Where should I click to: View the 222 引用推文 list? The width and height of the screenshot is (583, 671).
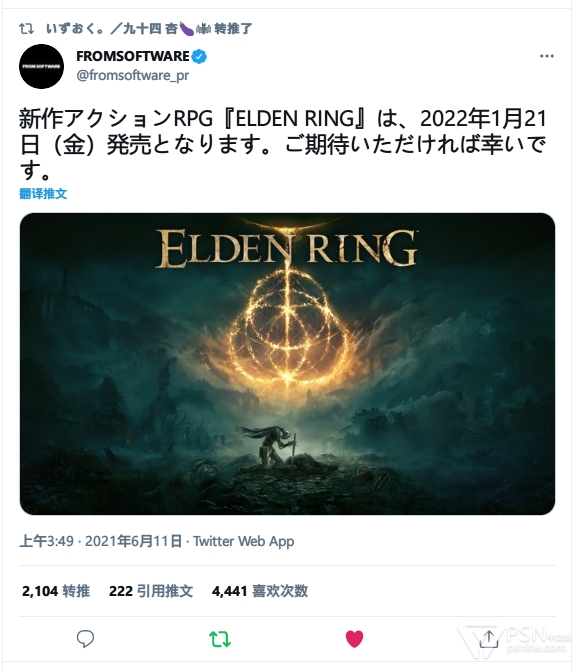point(151,591)
